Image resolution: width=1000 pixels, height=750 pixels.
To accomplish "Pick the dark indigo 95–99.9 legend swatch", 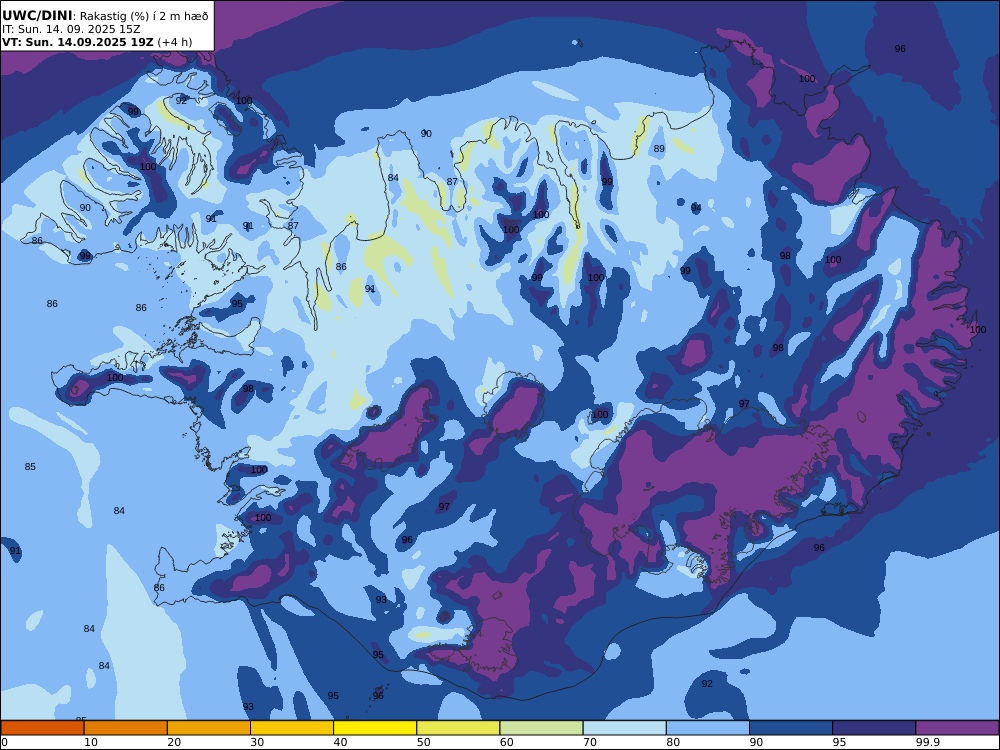I will 874,728.
